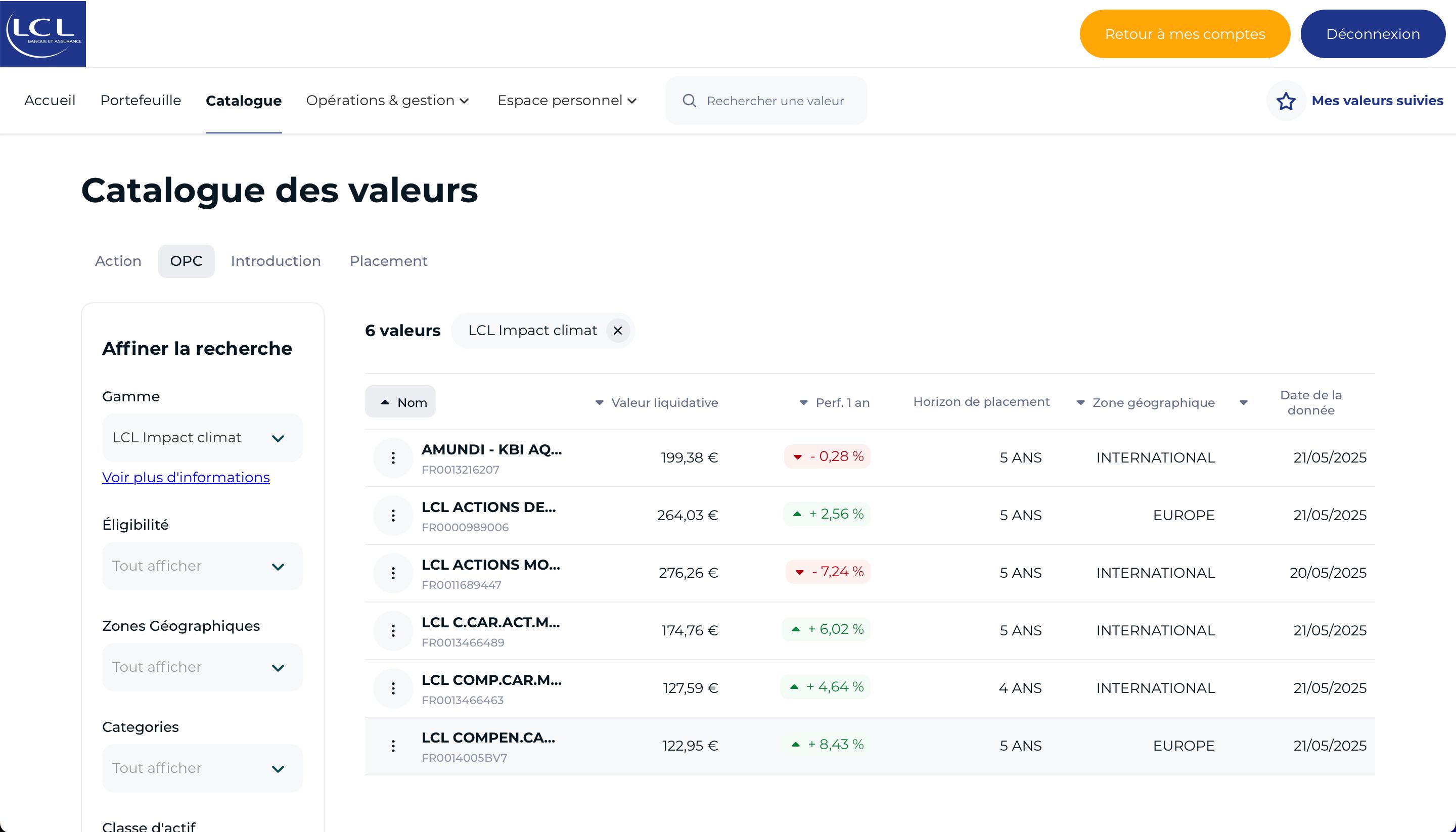This screenshot has width=1456, height=832.
Task: Go to Accueil
Action: click(50, 101)
